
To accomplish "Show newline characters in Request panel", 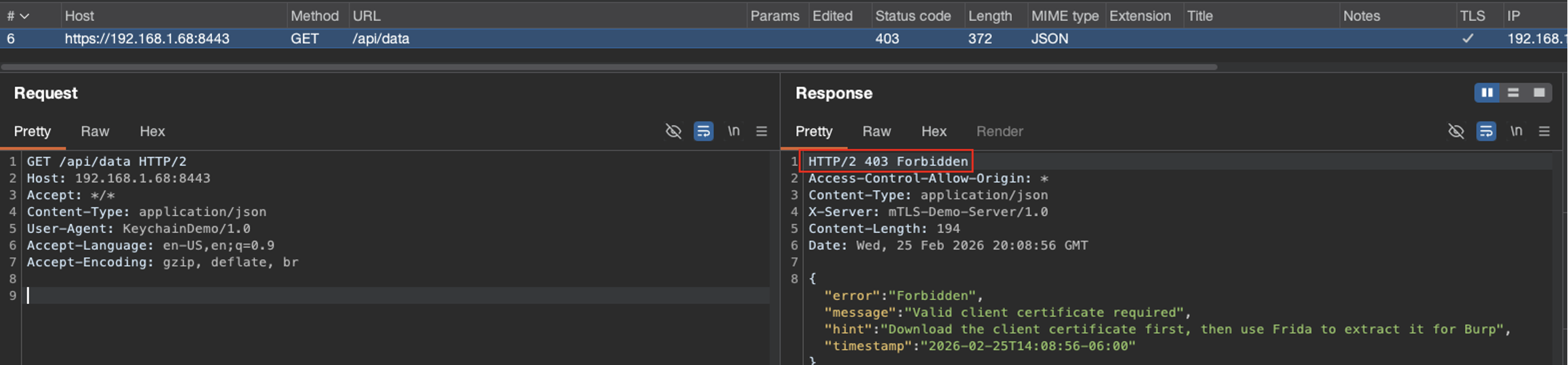I will tap(733, 131).
